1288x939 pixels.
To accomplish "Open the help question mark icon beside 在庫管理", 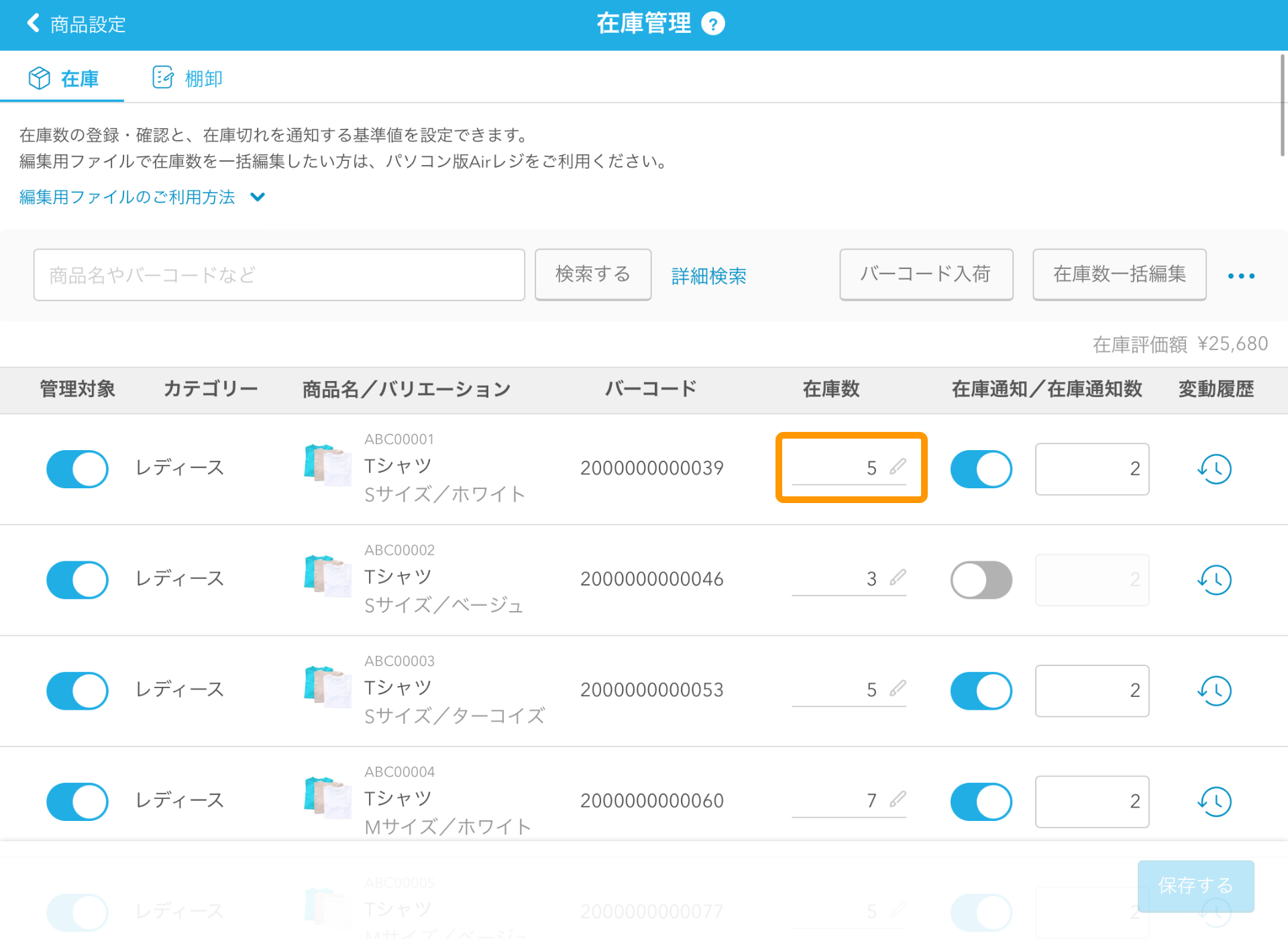I will click(x=712, y=24).
